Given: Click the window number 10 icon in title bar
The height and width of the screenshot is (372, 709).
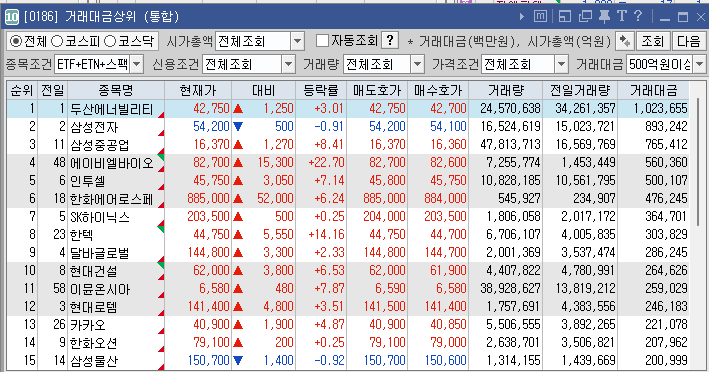Looking at the screenshot, I should tap(12, 17).
